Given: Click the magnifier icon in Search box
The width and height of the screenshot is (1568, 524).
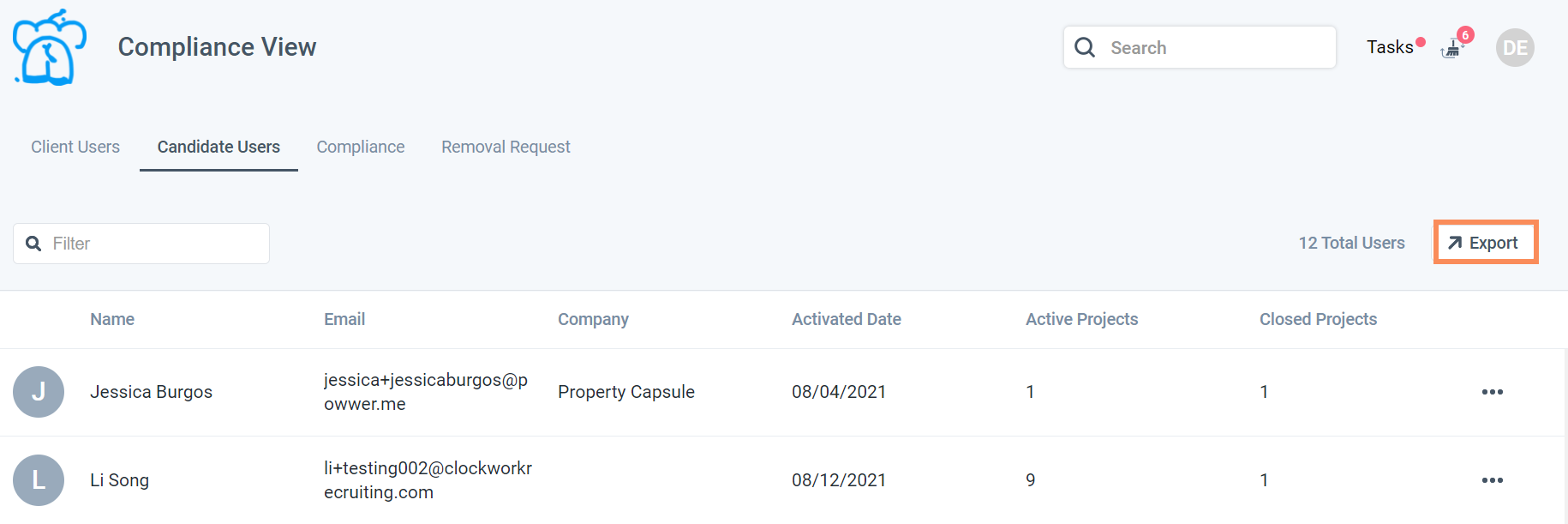Looking at the screenshot, I should coord(1085,47).
